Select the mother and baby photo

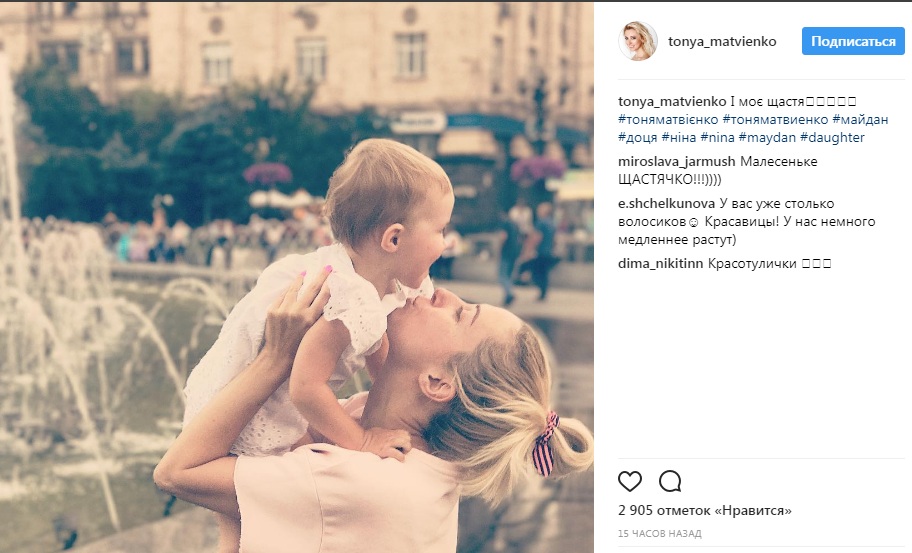tap(297, 277)
